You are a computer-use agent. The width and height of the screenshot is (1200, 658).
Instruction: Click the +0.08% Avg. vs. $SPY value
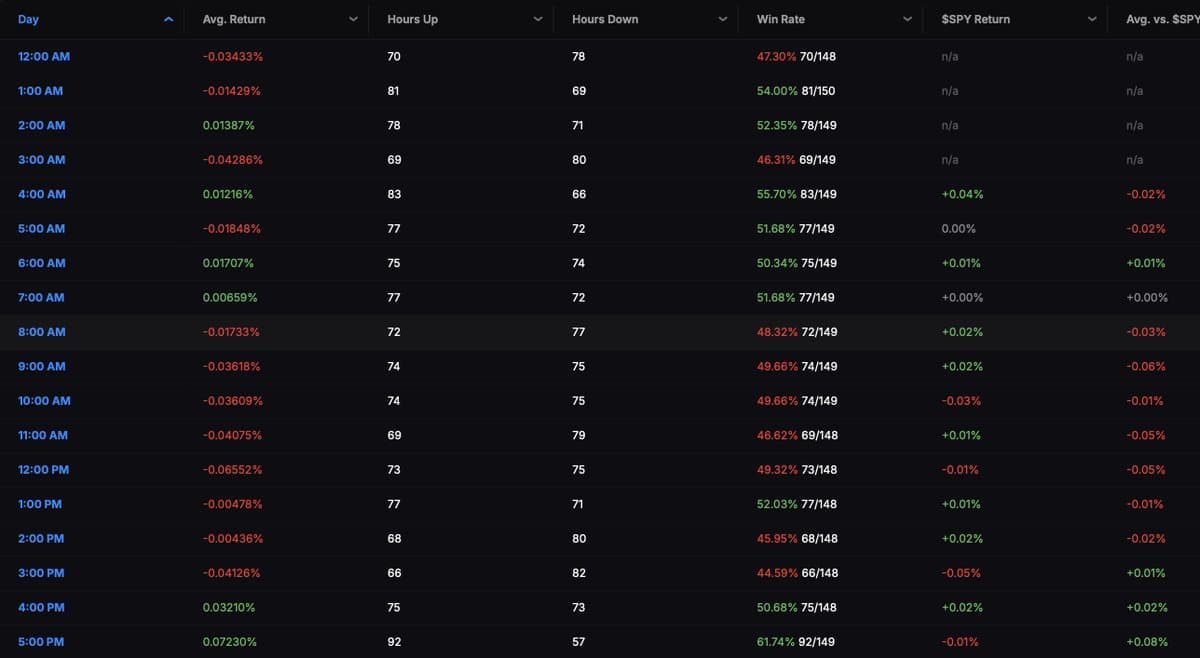tap(1146, 641)
